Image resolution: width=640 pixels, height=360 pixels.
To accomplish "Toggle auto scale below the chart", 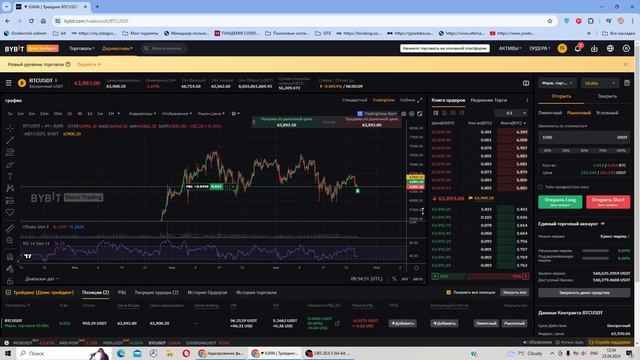I will [418, 279].
